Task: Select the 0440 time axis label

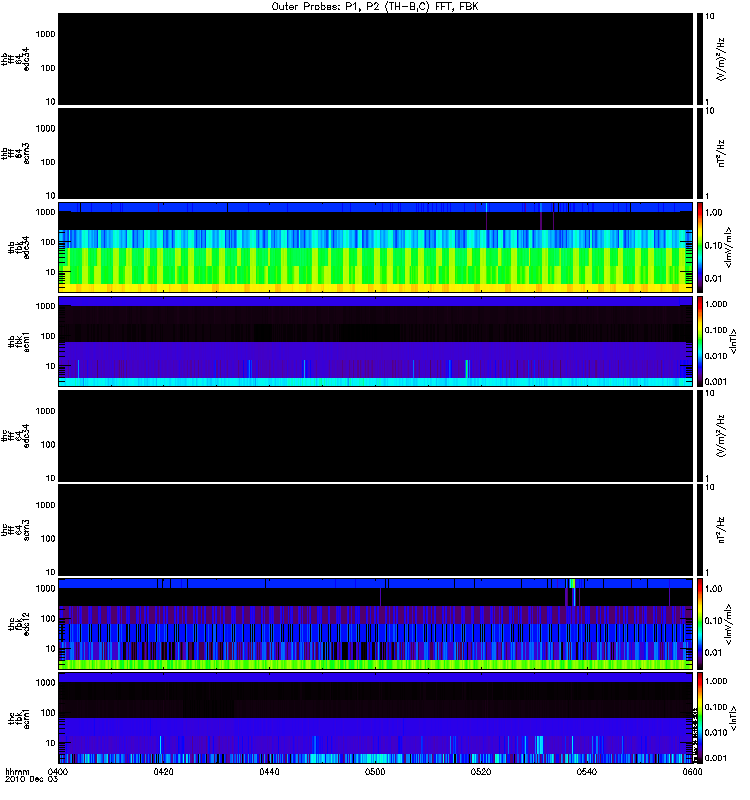Action: tap(269, 771)
